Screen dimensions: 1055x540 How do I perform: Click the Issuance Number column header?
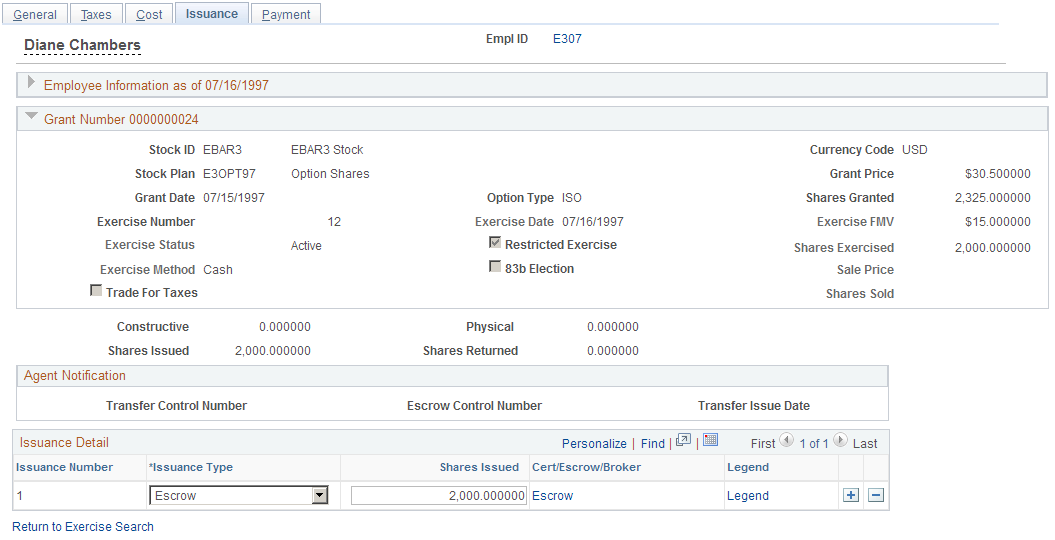tap(65, 467)
